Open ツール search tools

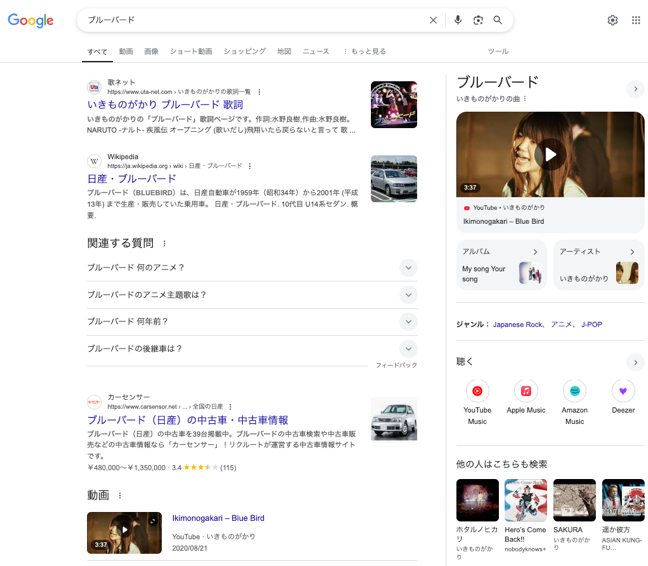coord(498,51)
